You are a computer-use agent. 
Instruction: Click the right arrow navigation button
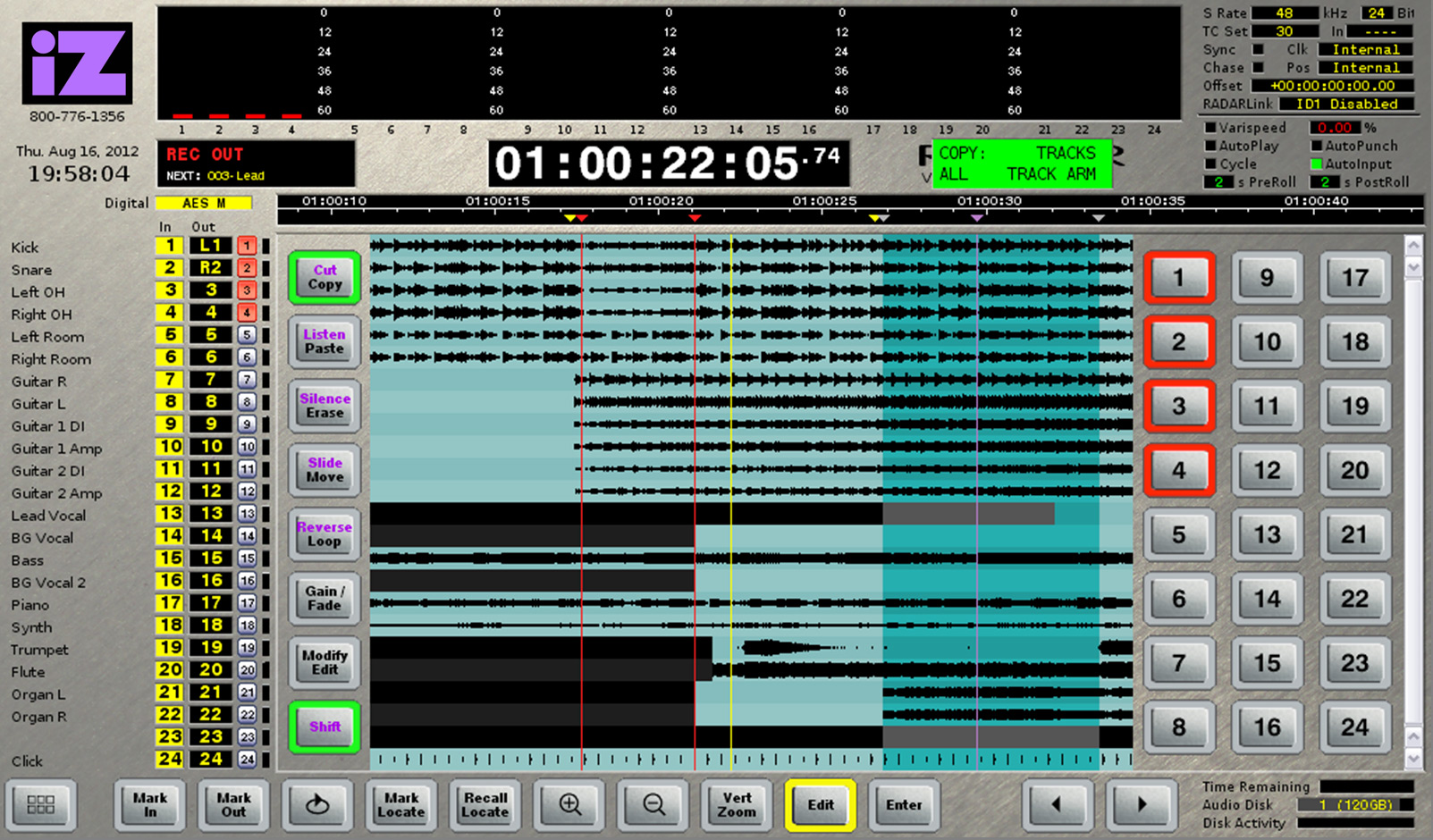click(x=1142, y=804)
